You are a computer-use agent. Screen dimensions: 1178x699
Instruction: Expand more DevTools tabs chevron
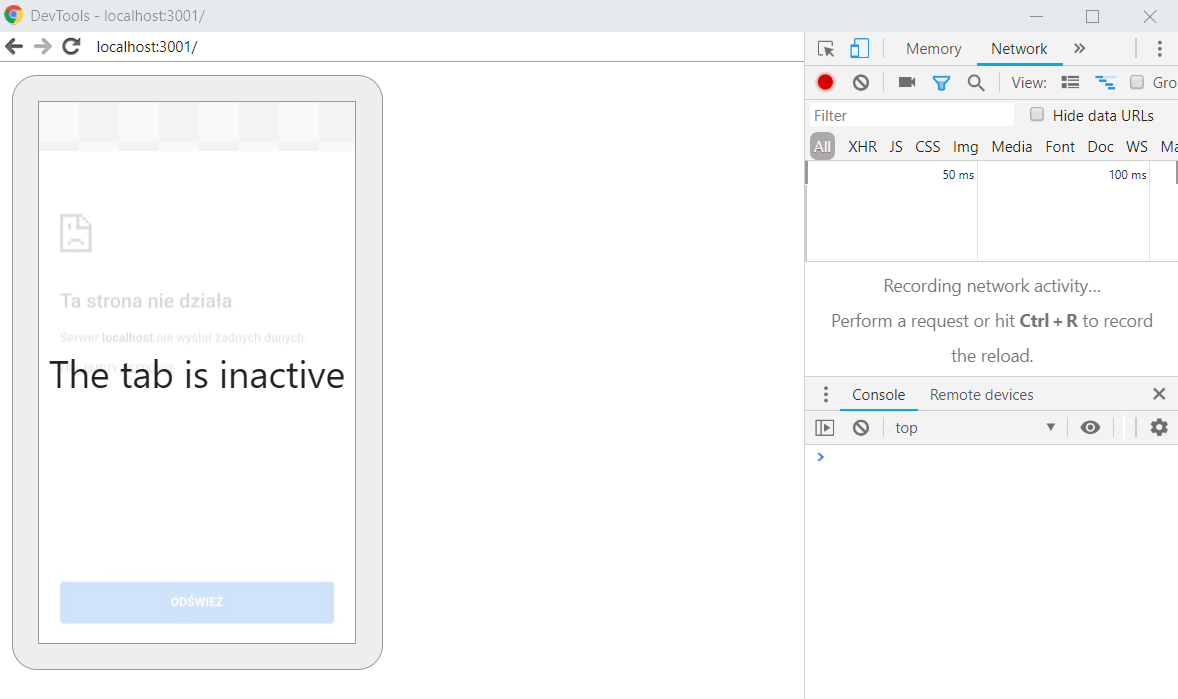1079,49
